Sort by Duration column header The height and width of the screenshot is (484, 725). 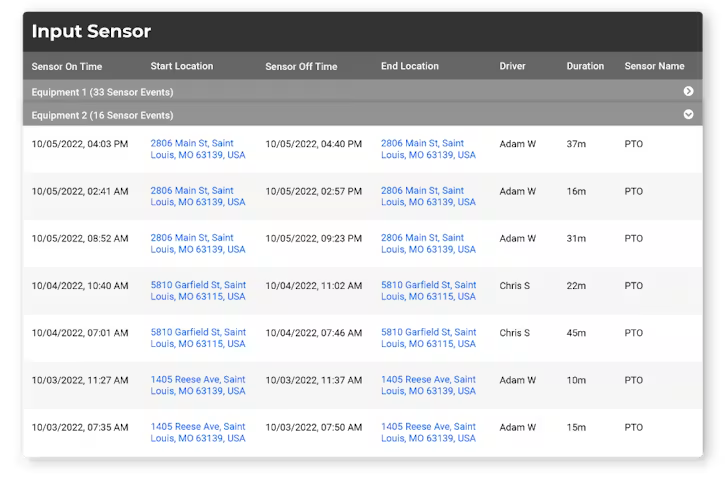585,66
